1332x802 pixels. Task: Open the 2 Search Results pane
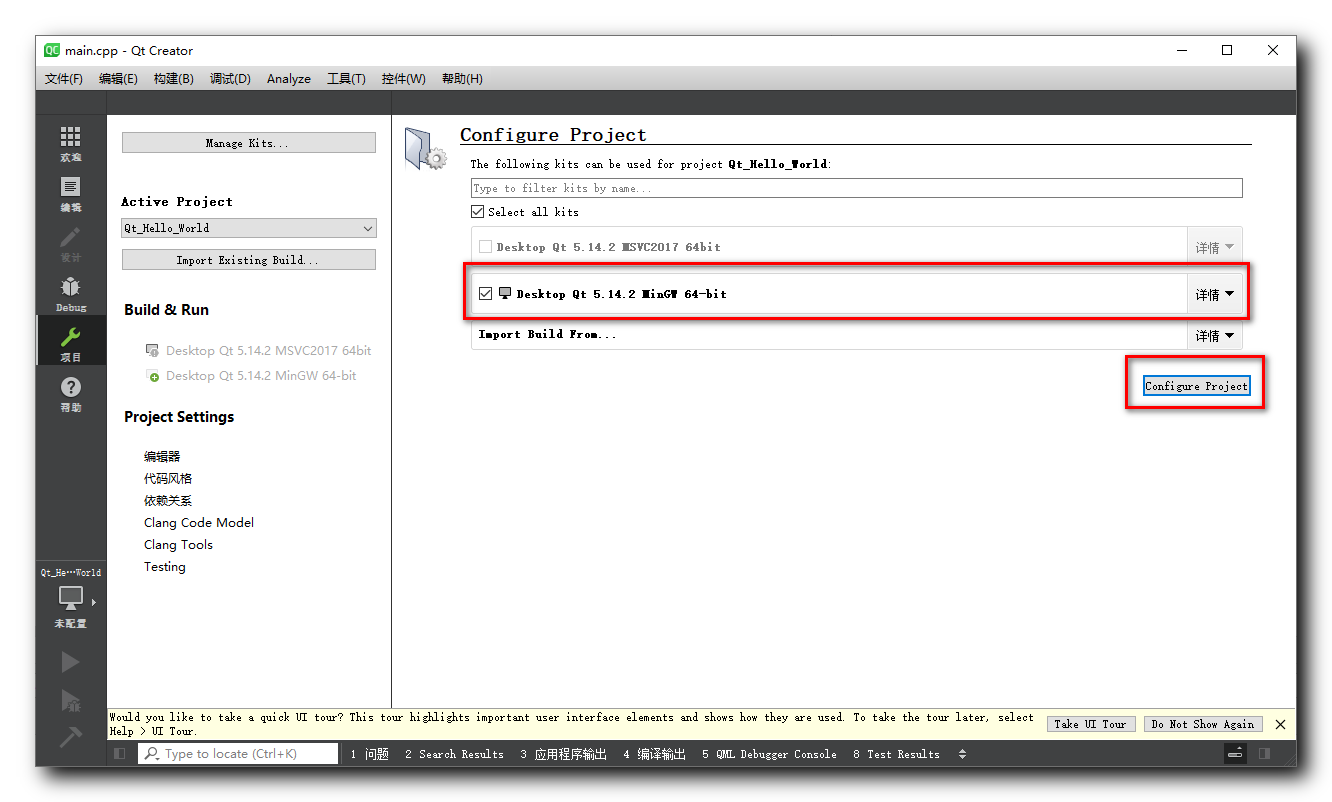pyautogui.click(x=454, y=754)
